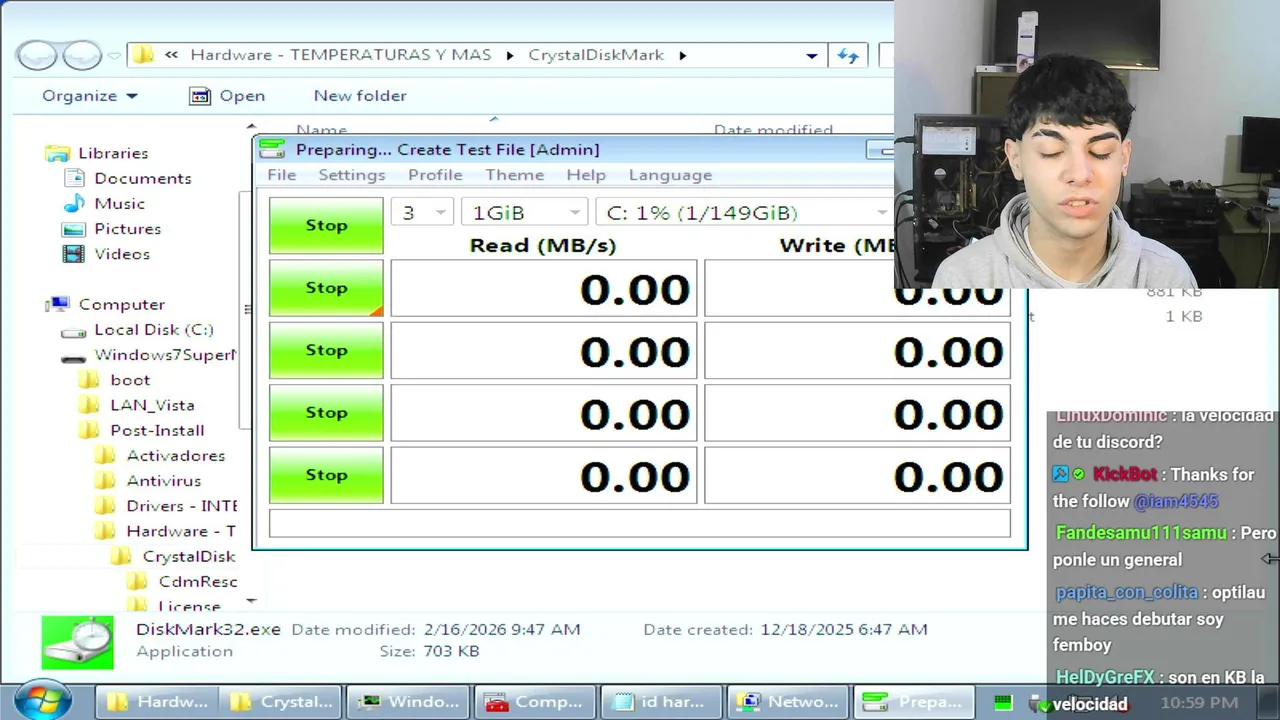Click the CrystalDiskMark breadcrumb segment
Viewport: 1280px width, 720px height.
[x=596, y=55]
